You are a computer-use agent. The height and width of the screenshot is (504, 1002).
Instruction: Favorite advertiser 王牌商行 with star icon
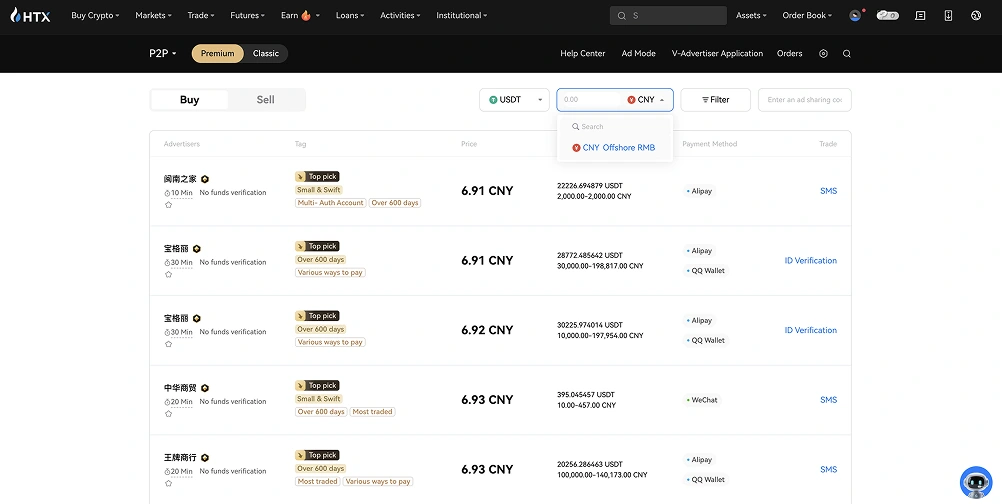(x=169, y=484)
